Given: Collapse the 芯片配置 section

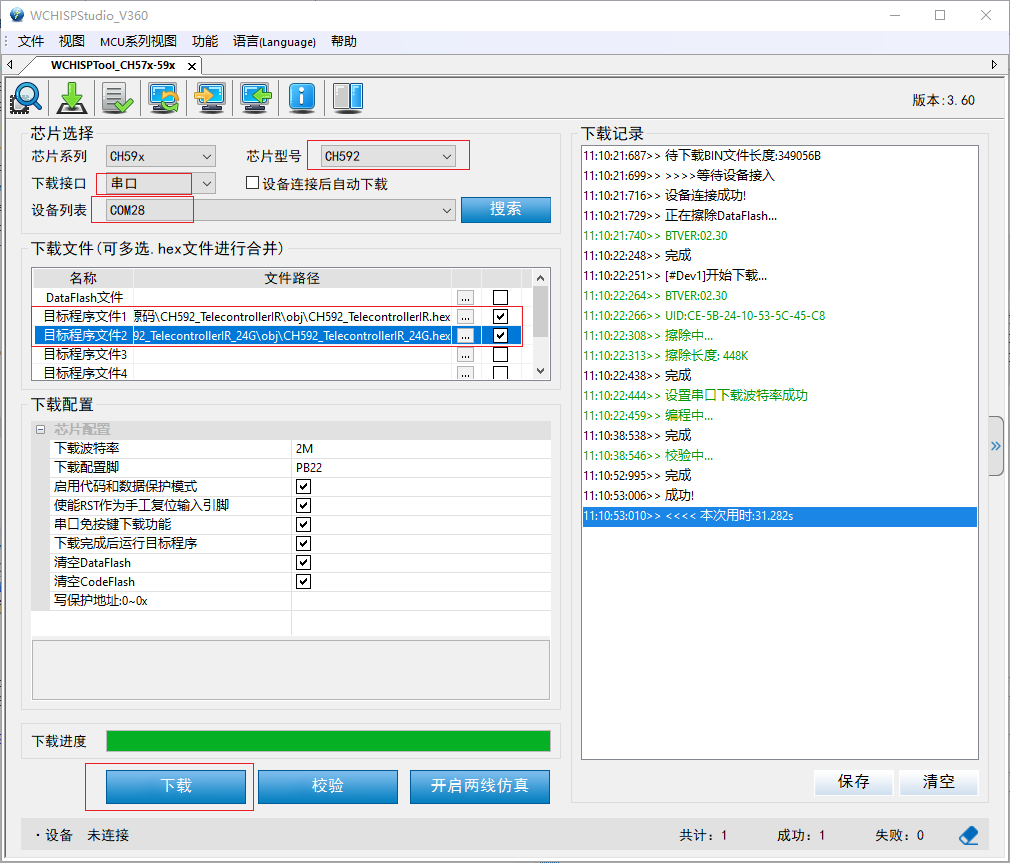Looking at the screenshot, I should (41, 429).
